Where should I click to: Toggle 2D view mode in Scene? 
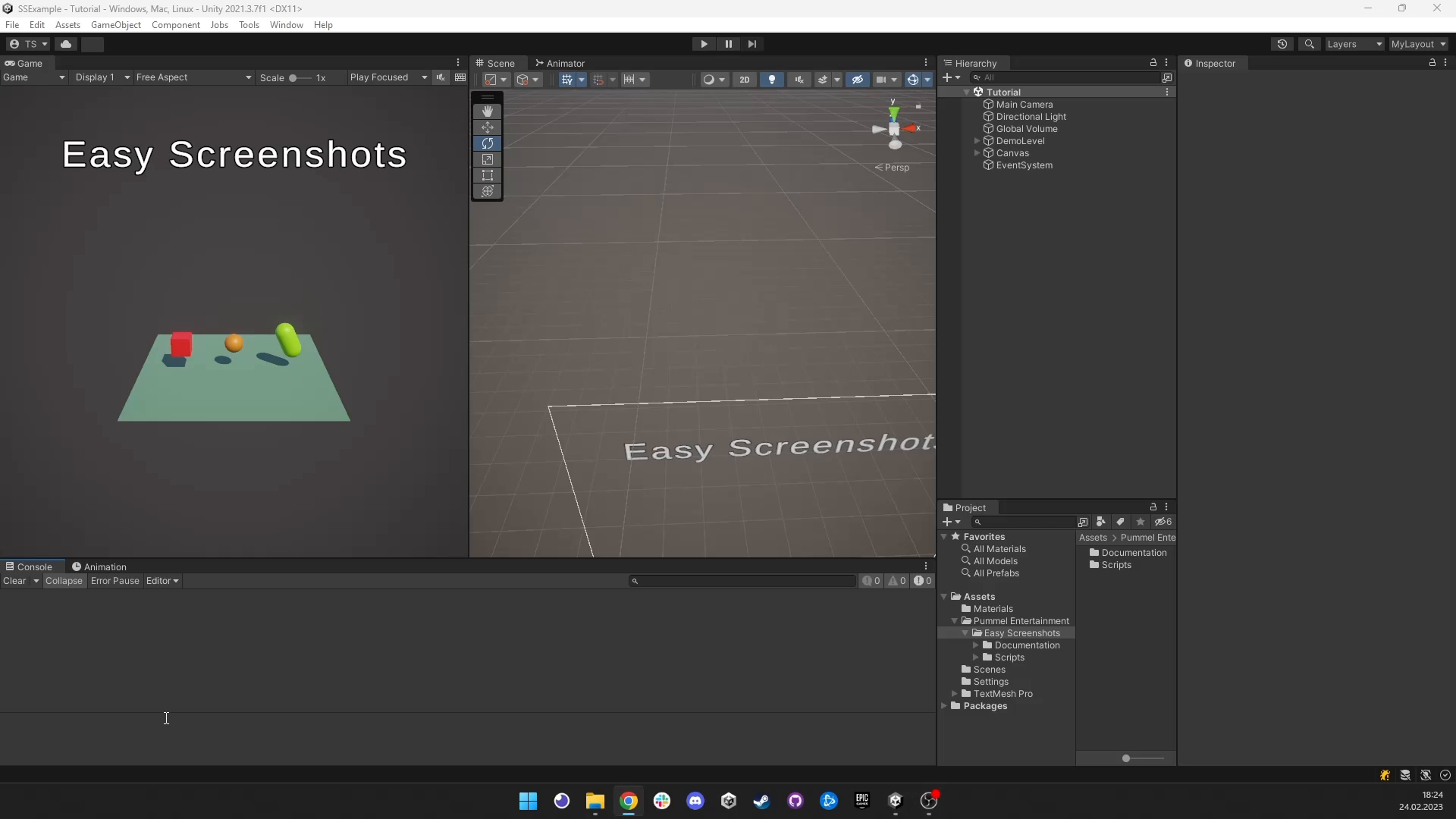pyautogui.click(x=745, y=80)
